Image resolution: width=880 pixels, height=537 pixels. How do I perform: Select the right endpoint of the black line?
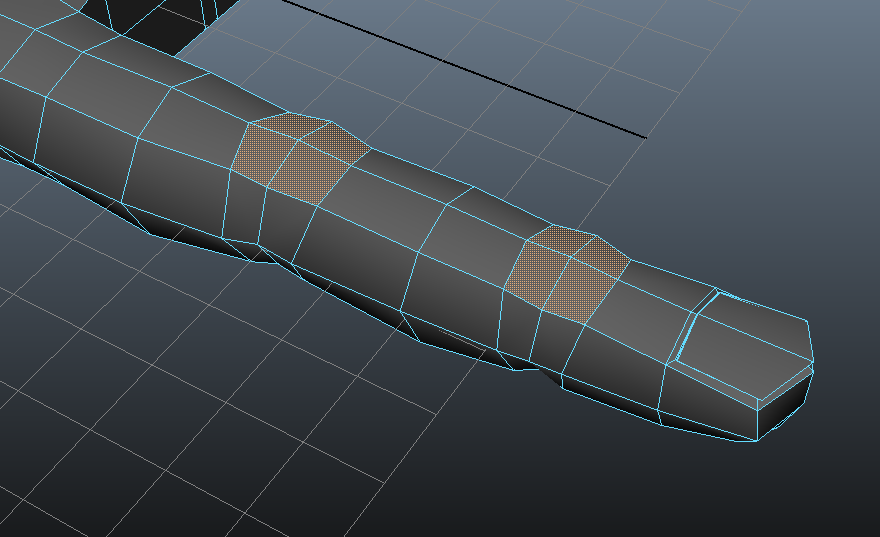point(645,137)
